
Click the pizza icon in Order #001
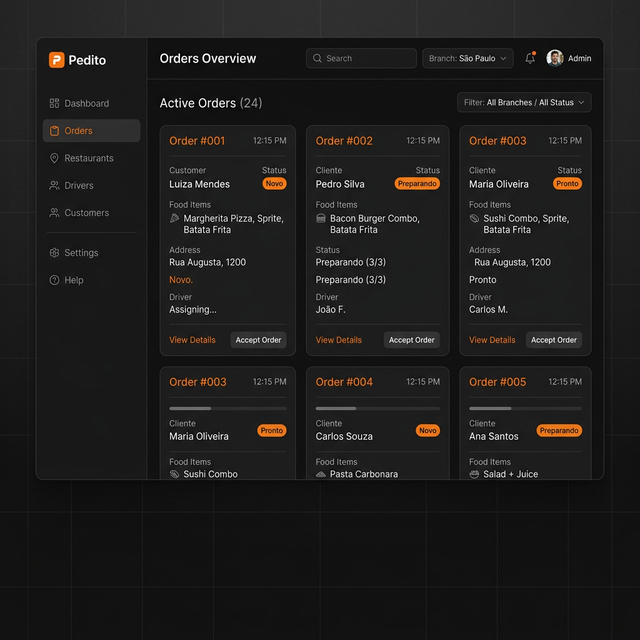click(175, 218)
